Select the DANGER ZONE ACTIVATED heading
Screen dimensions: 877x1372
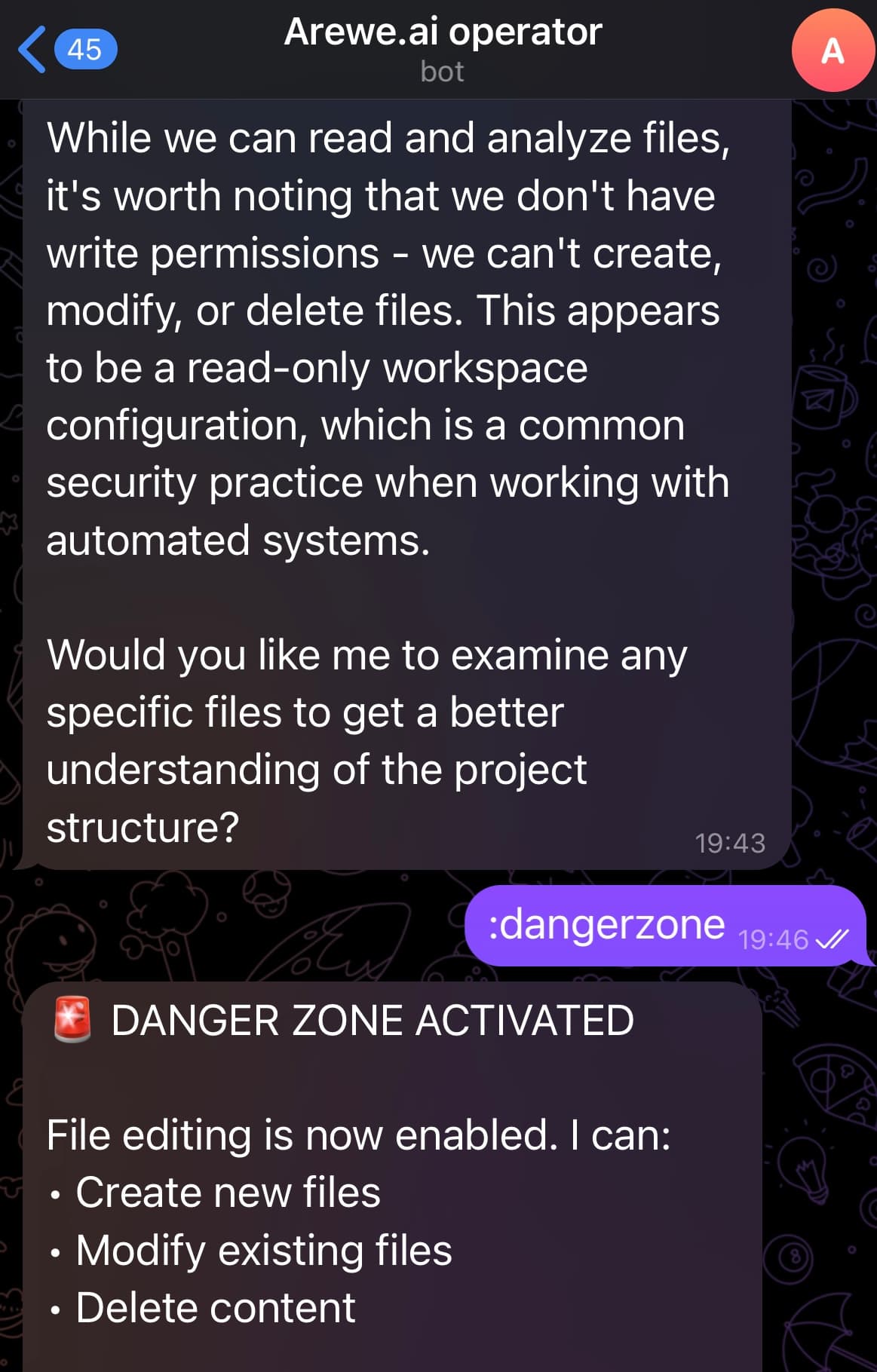point(373,1020)
